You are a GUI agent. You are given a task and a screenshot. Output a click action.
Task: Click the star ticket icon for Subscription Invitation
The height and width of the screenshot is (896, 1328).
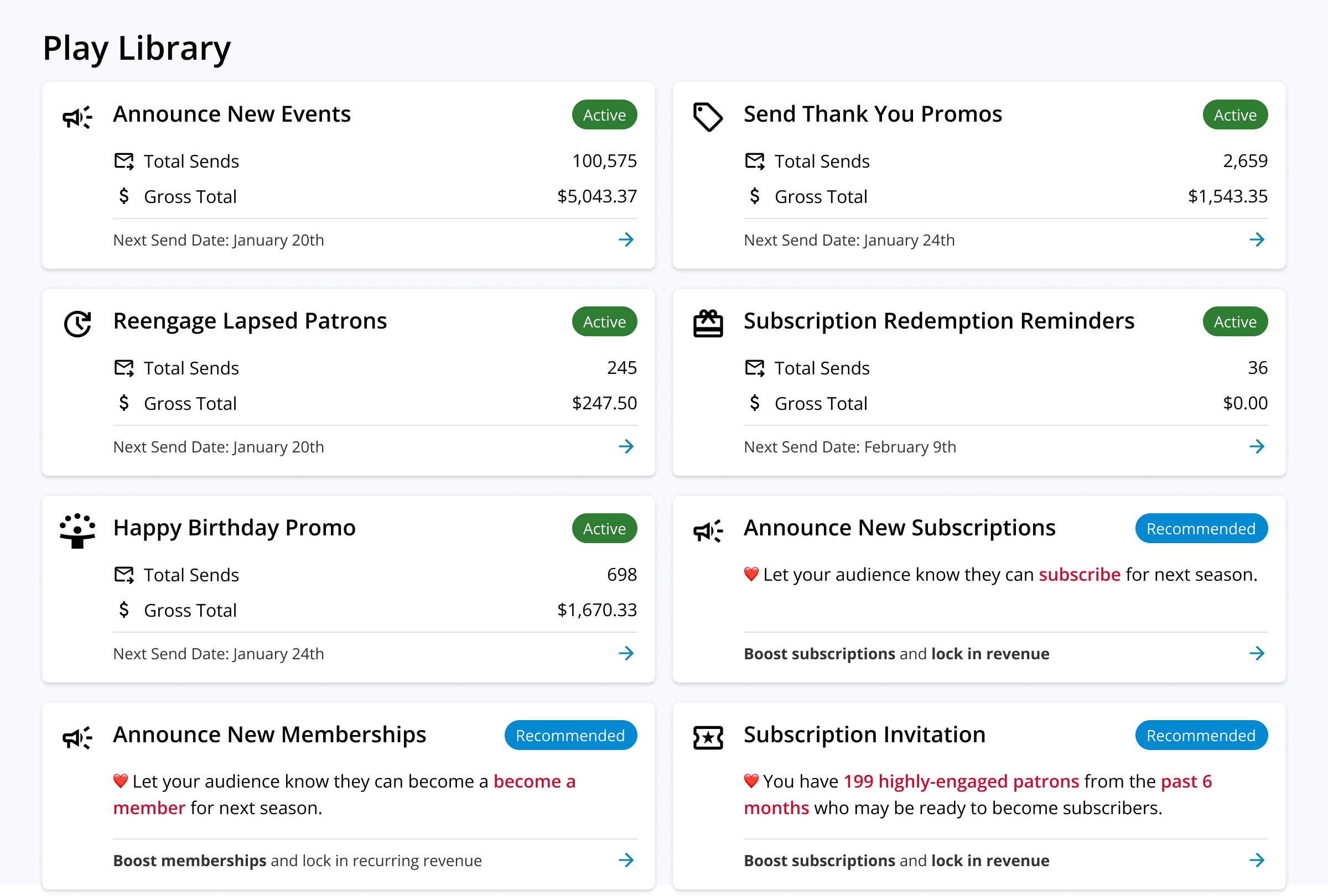point(707,737)
